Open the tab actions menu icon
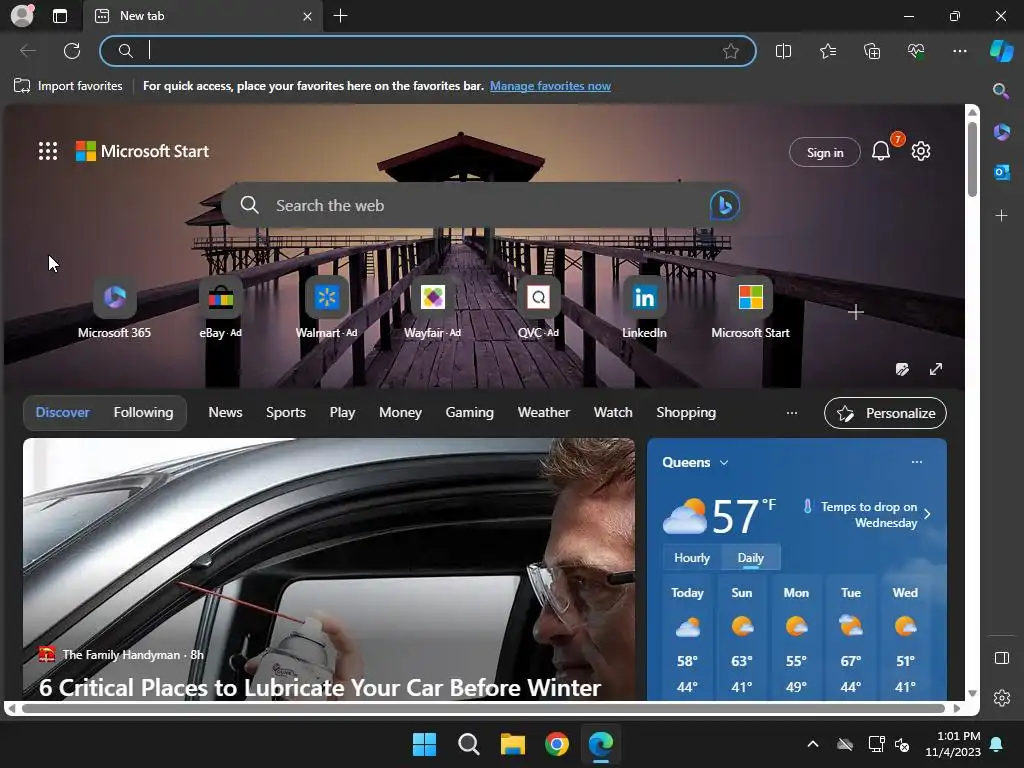The width and height of the screenshot is (1024, 768). (x=59, y=16)
